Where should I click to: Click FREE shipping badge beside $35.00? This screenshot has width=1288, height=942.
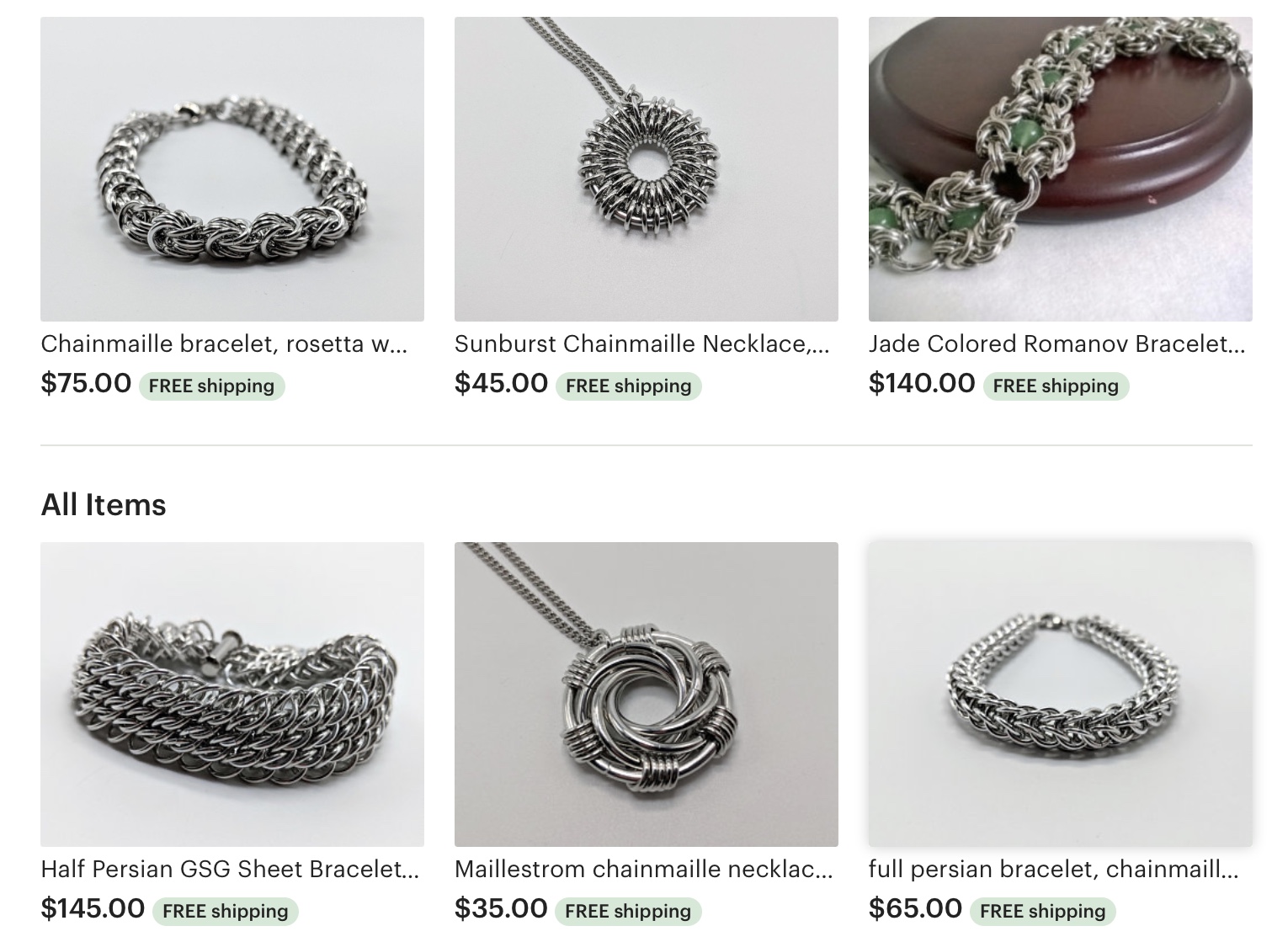coord(628,911)
